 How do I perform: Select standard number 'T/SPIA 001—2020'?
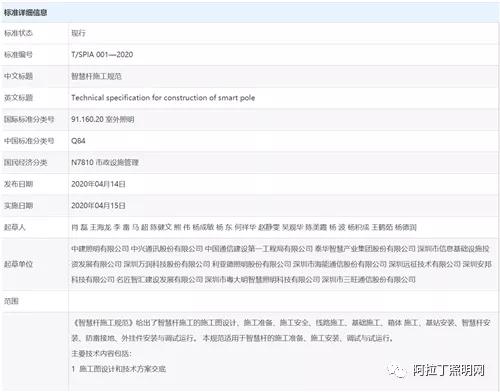102,54
